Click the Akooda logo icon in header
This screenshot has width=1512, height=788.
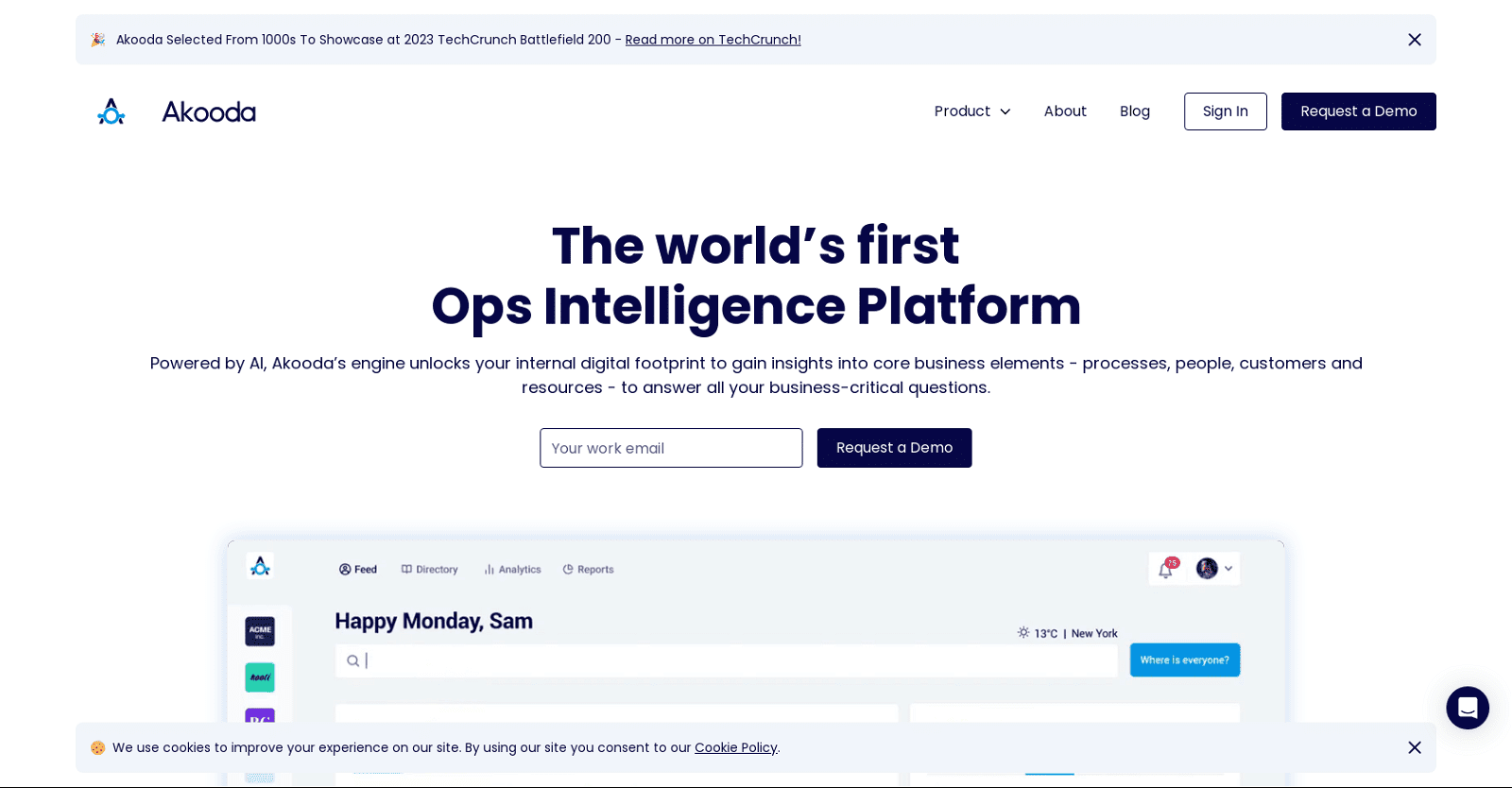(x=112, y=111)
